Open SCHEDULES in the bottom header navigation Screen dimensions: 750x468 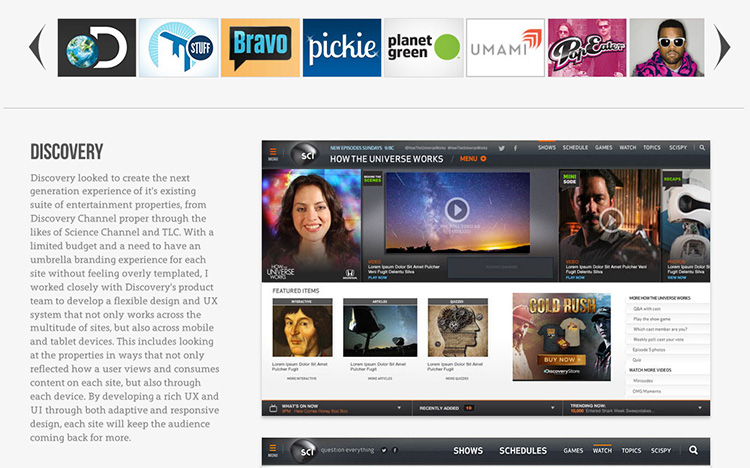click(523, 451)
